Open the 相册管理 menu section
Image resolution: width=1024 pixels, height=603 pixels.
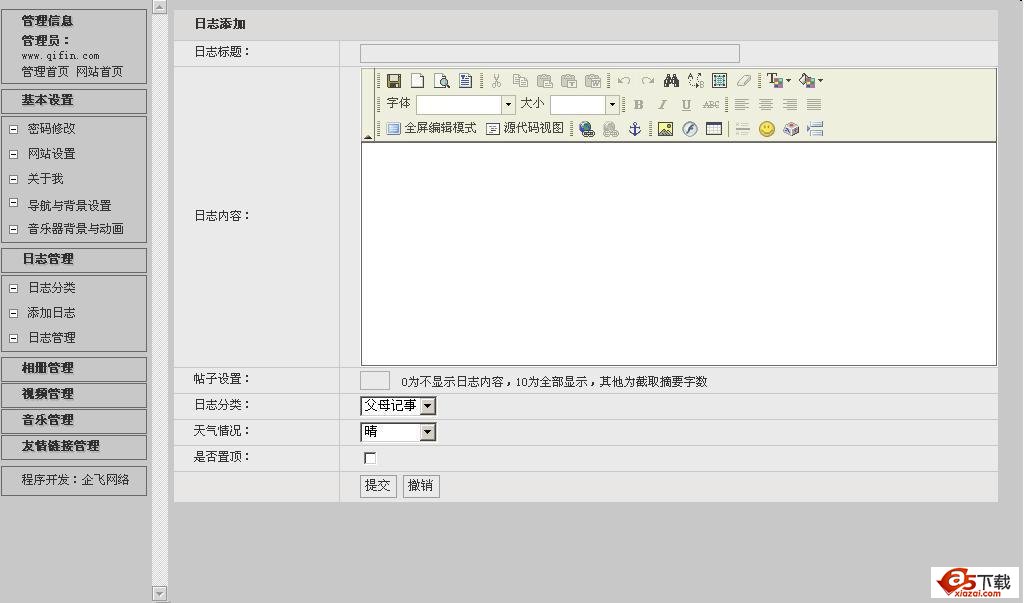[x=74, y=368]
